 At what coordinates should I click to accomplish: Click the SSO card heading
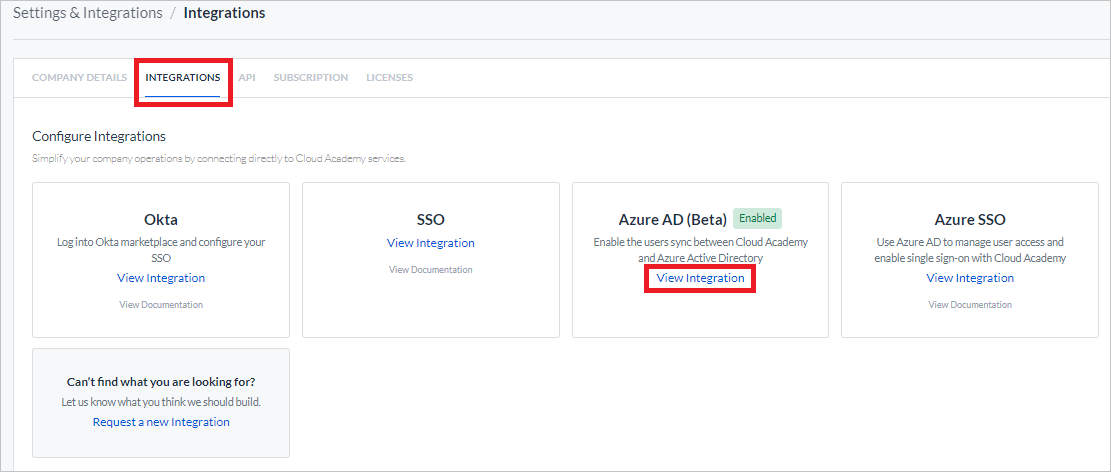point(431,220)
